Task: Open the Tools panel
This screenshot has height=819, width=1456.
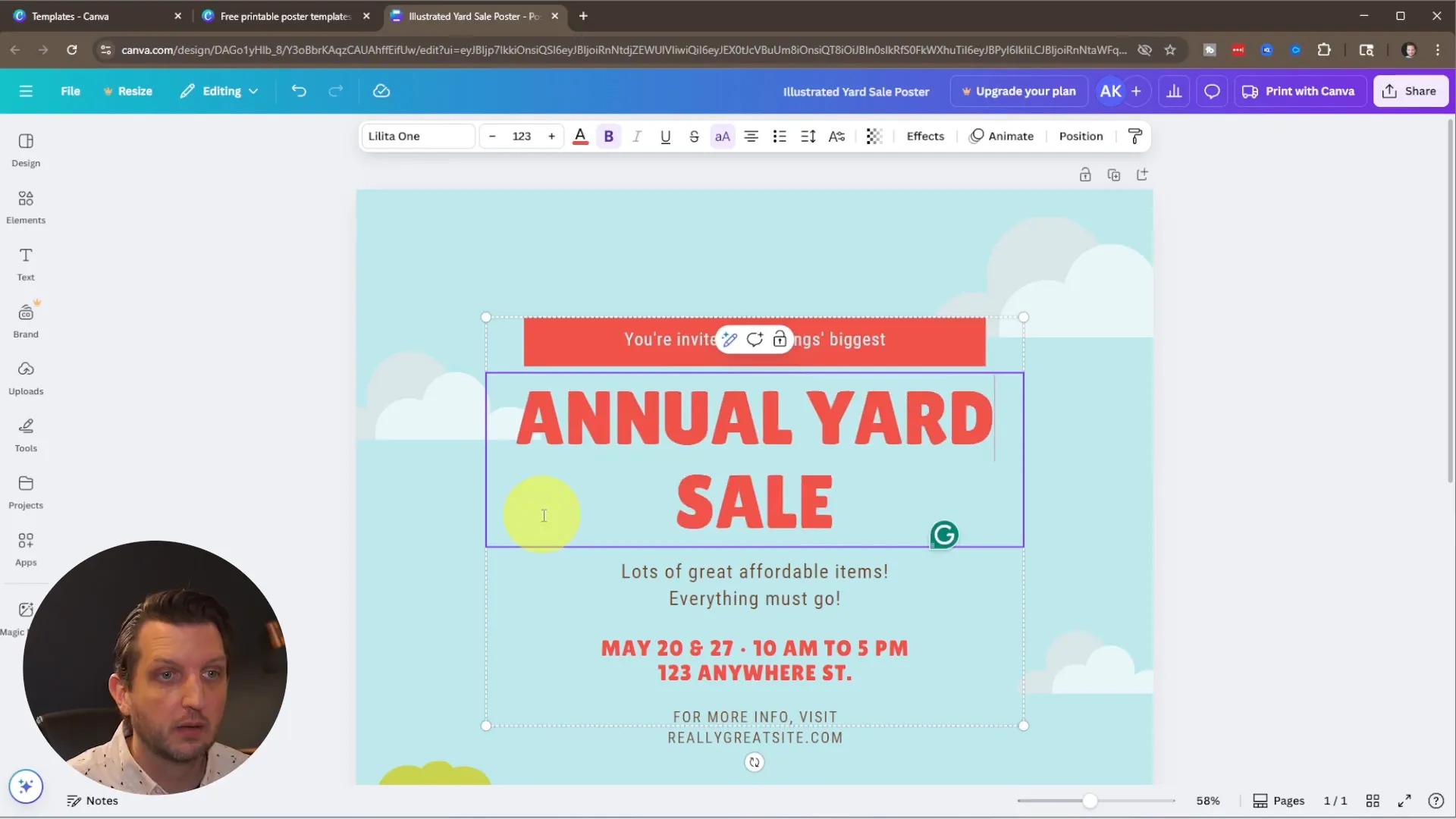Action: (x=26, y=435)
